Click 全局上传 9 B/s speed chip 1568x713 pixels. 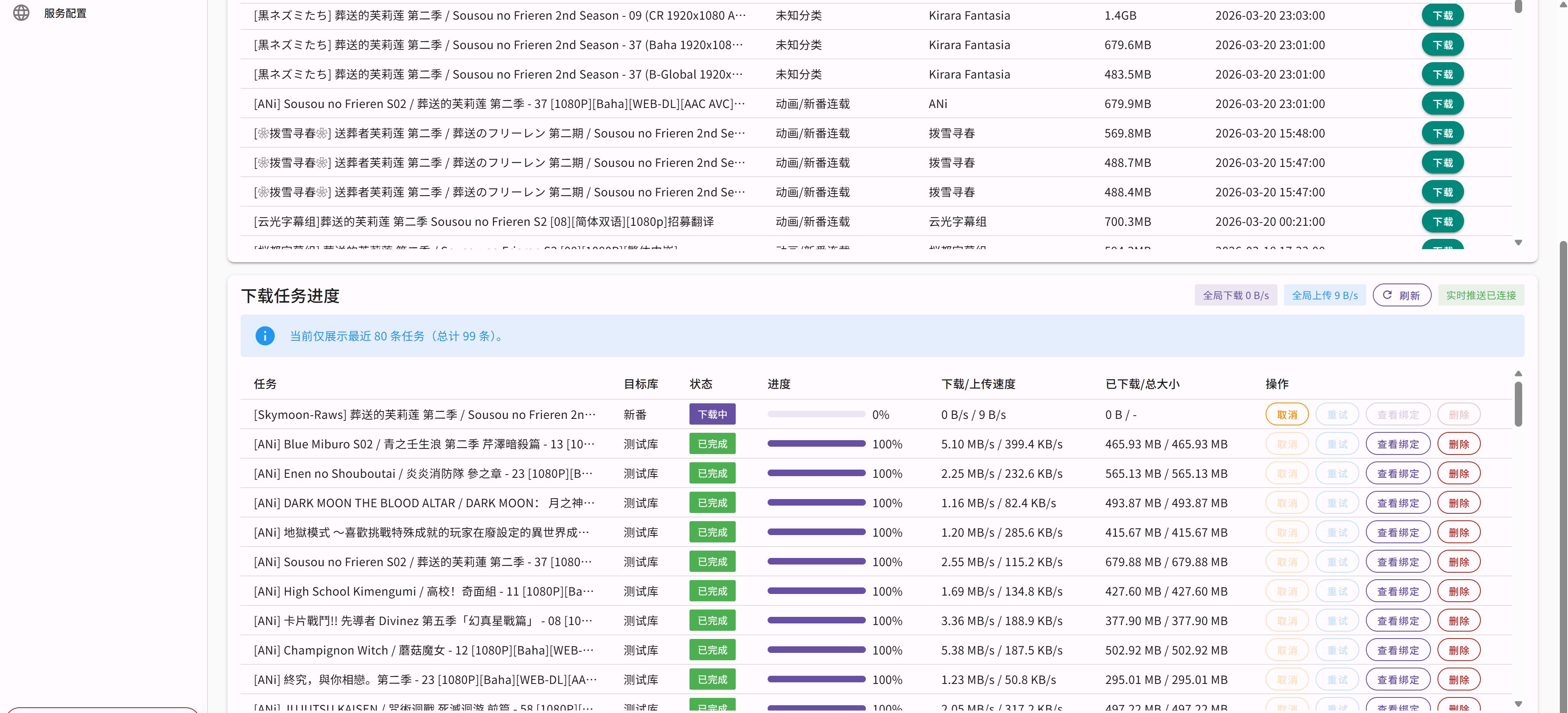pyautogui.click(x=1325, y=296)
